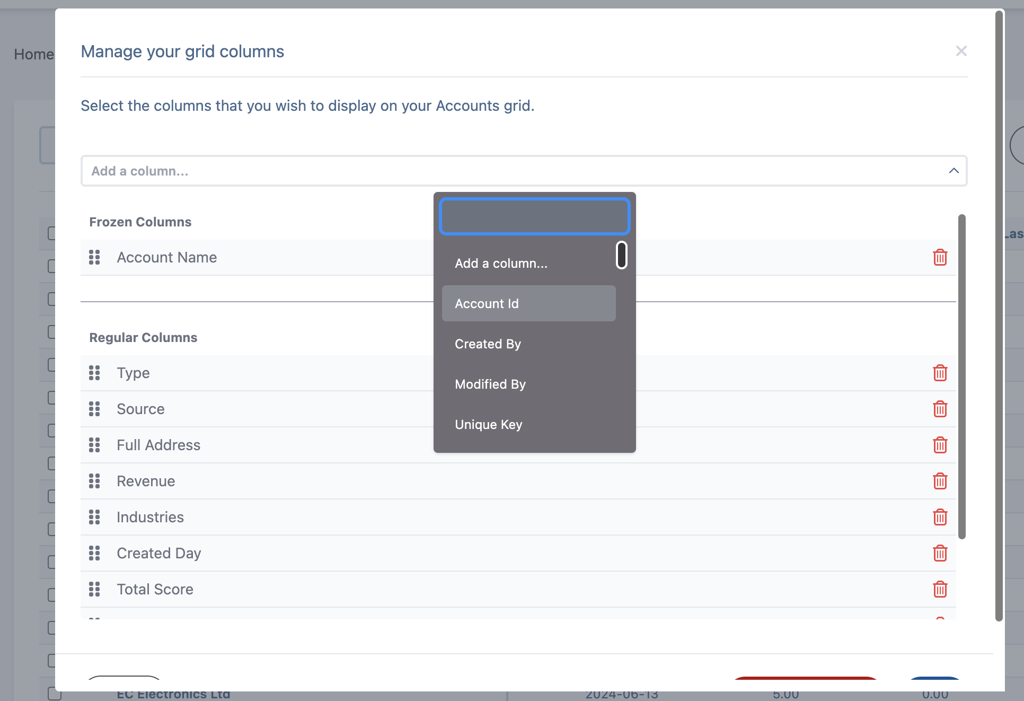Select Modified By option in dropdown
This screenshot has height=701, width=1024.
pos(529,384)
